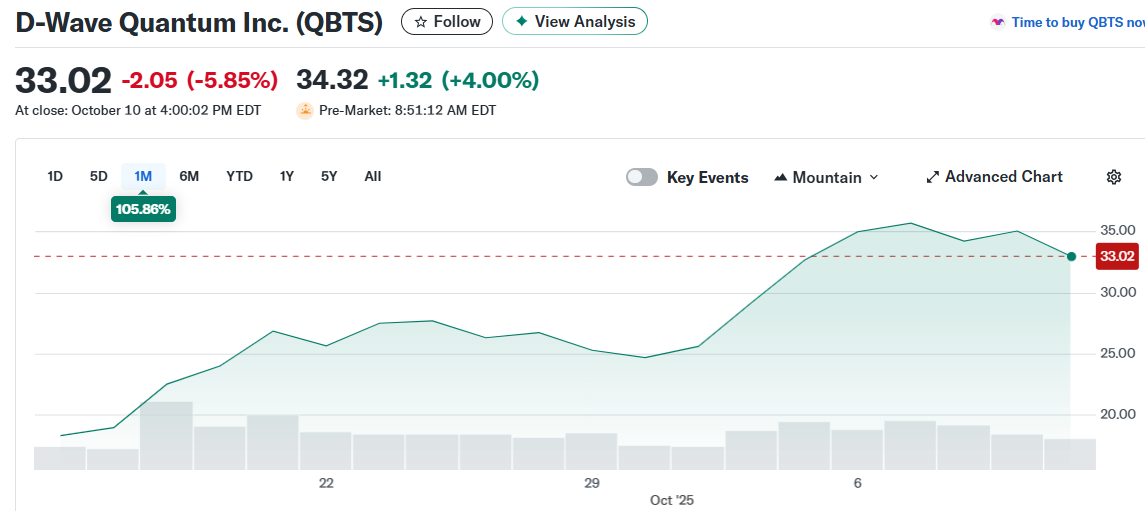Viewport: 1145px width, 511px height.
Task: Open chart settings gear icon
Action: [x=1113, y=177]
